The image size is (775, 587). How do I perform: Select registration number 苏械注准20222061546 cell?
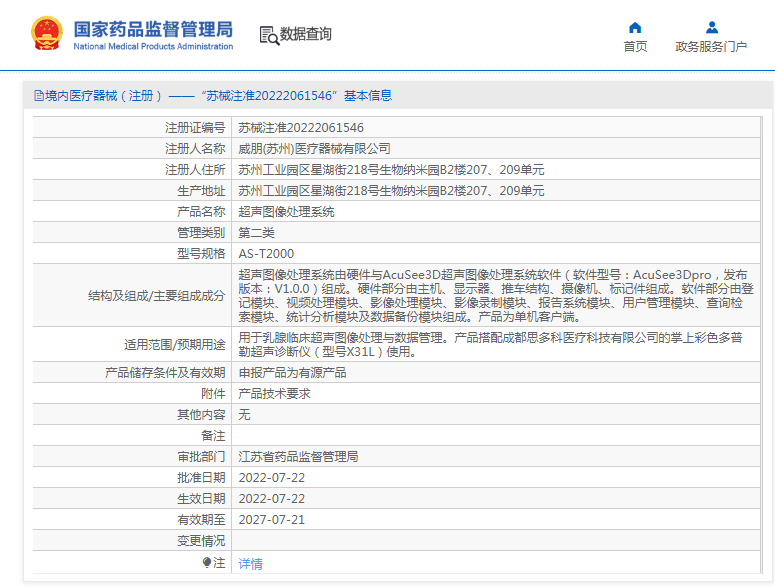(x=301, y=127)
